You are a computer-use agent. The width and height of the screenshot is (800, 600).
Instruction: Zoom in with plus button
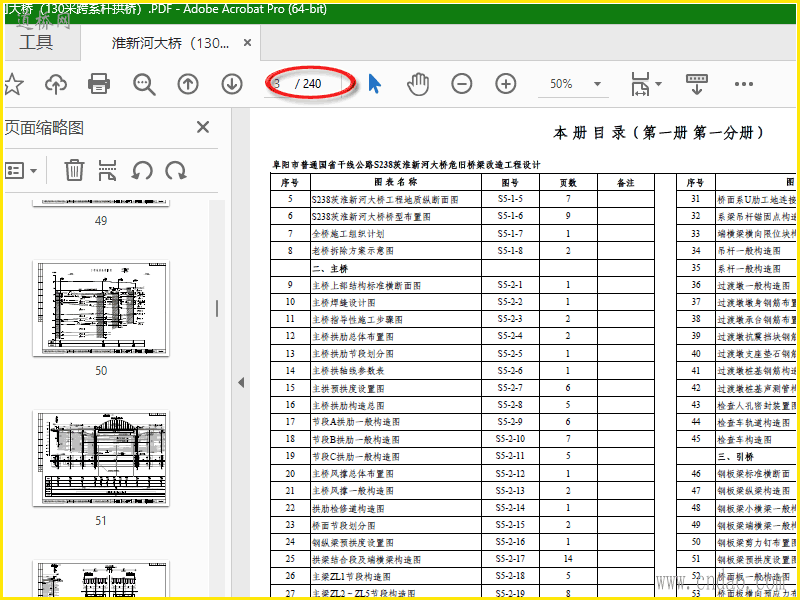(x=506, y=84)
